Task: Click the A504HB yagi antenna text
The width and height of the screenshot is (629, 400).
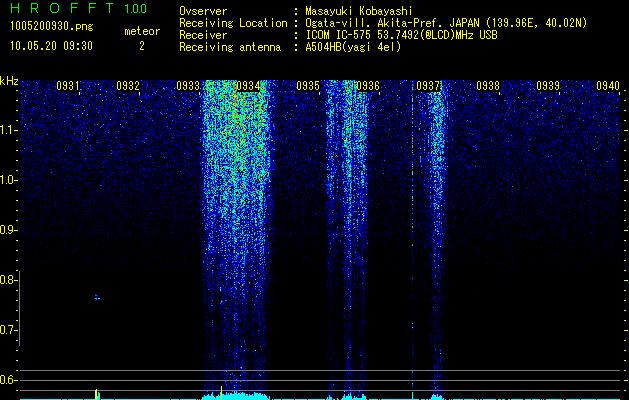Action: 353,47
